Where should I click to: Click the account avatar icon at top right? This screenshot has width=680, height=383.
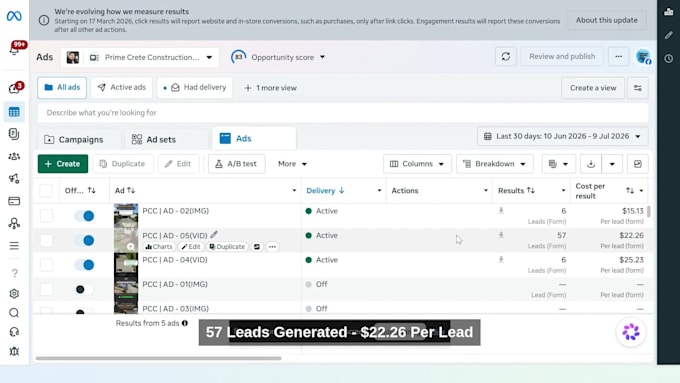pos(644,56)
